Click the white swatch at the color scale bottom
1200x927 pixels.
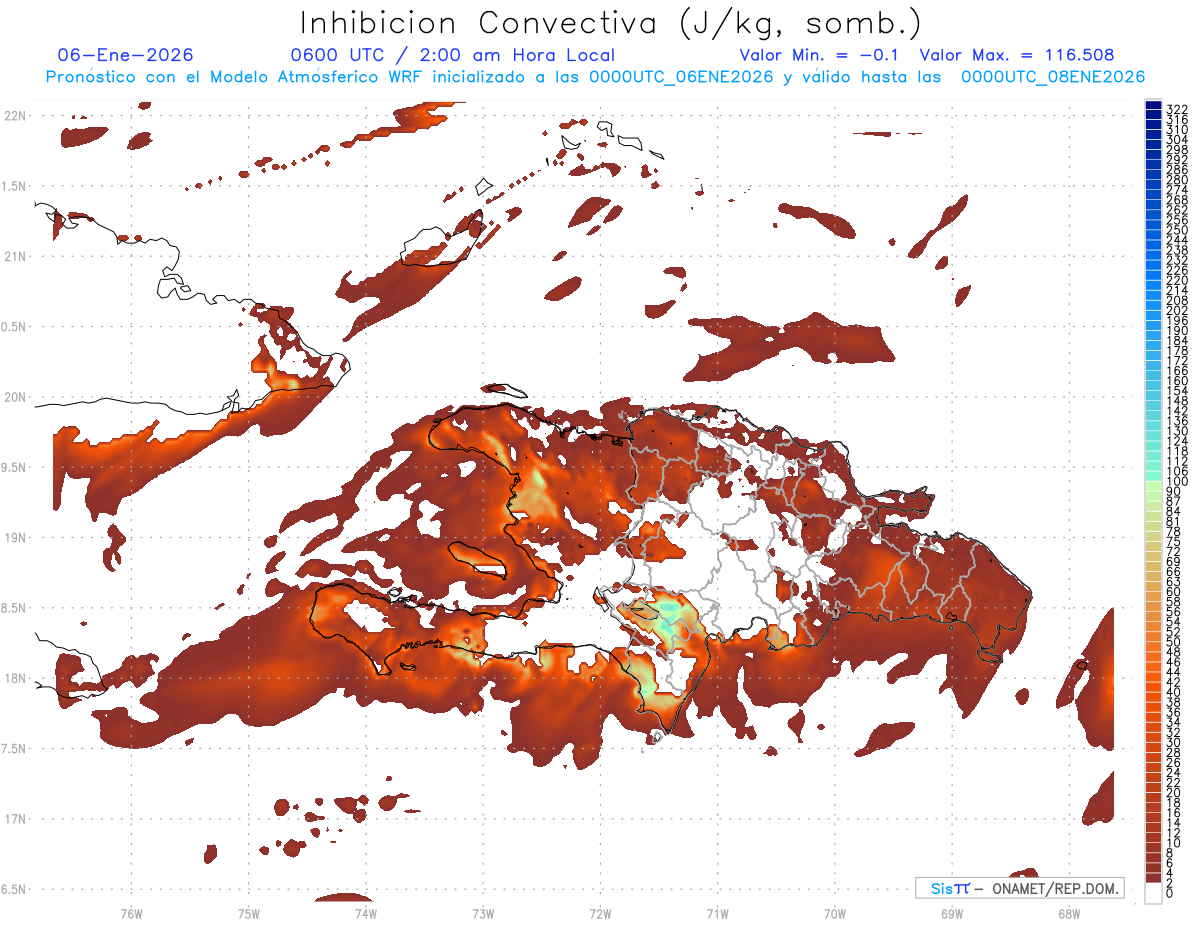click(x=1153, y=892)
